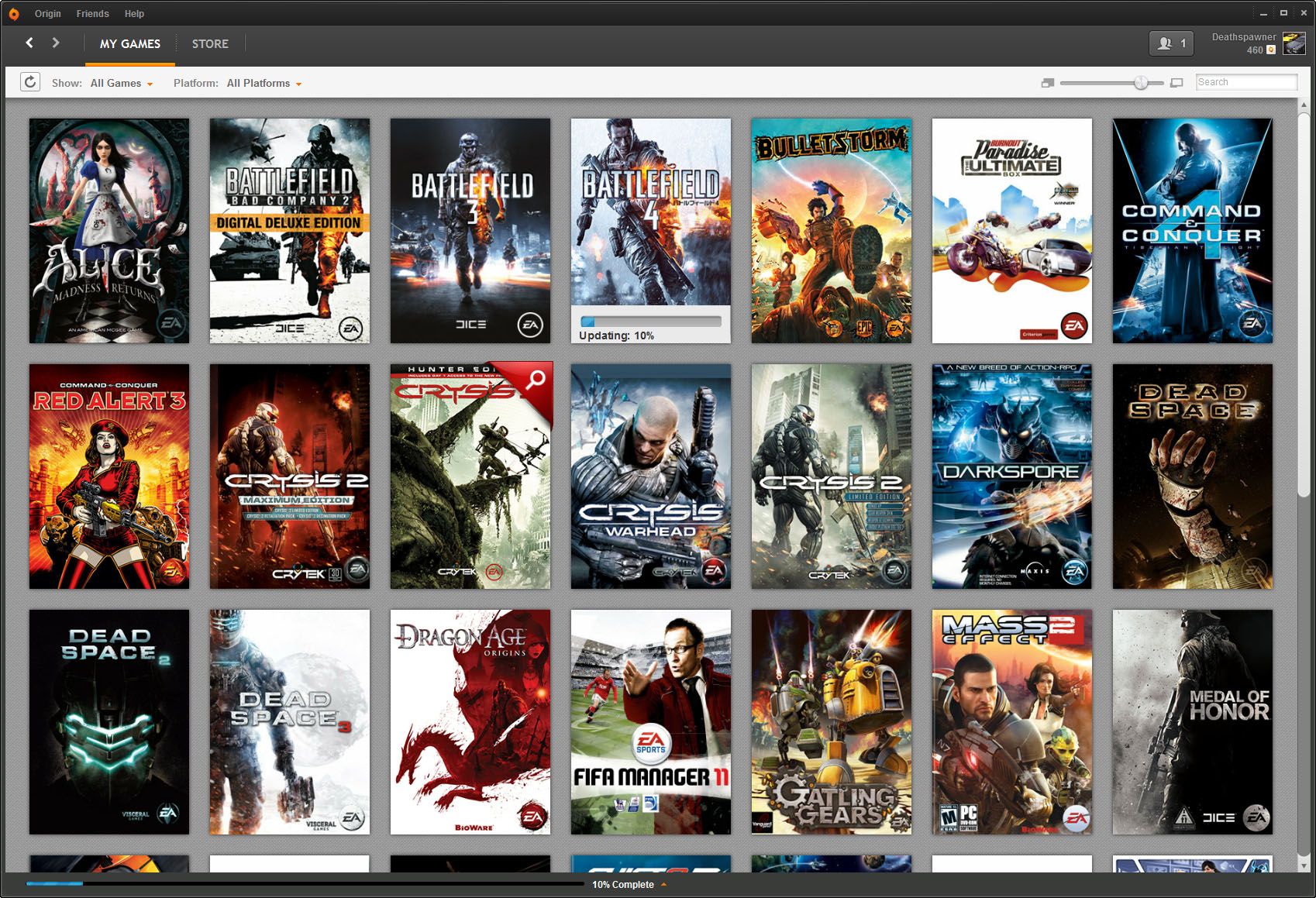
Task: Select the Medal of Honor cover
Action: [x=1193, y=722]
